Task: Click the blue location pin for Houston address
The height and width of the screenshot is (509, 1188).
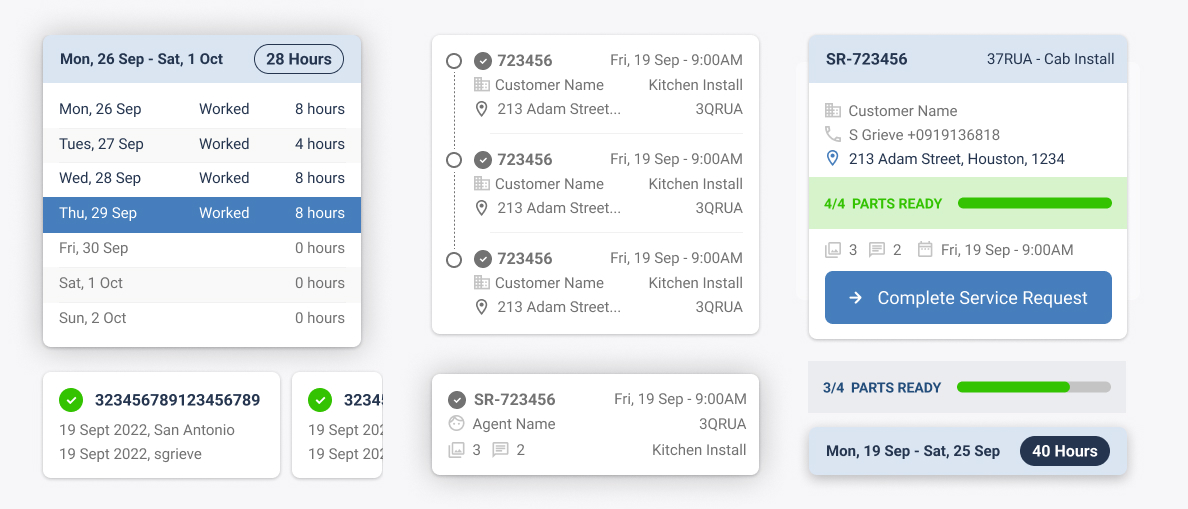Action: pyautogui.click(x=832, y=159)
